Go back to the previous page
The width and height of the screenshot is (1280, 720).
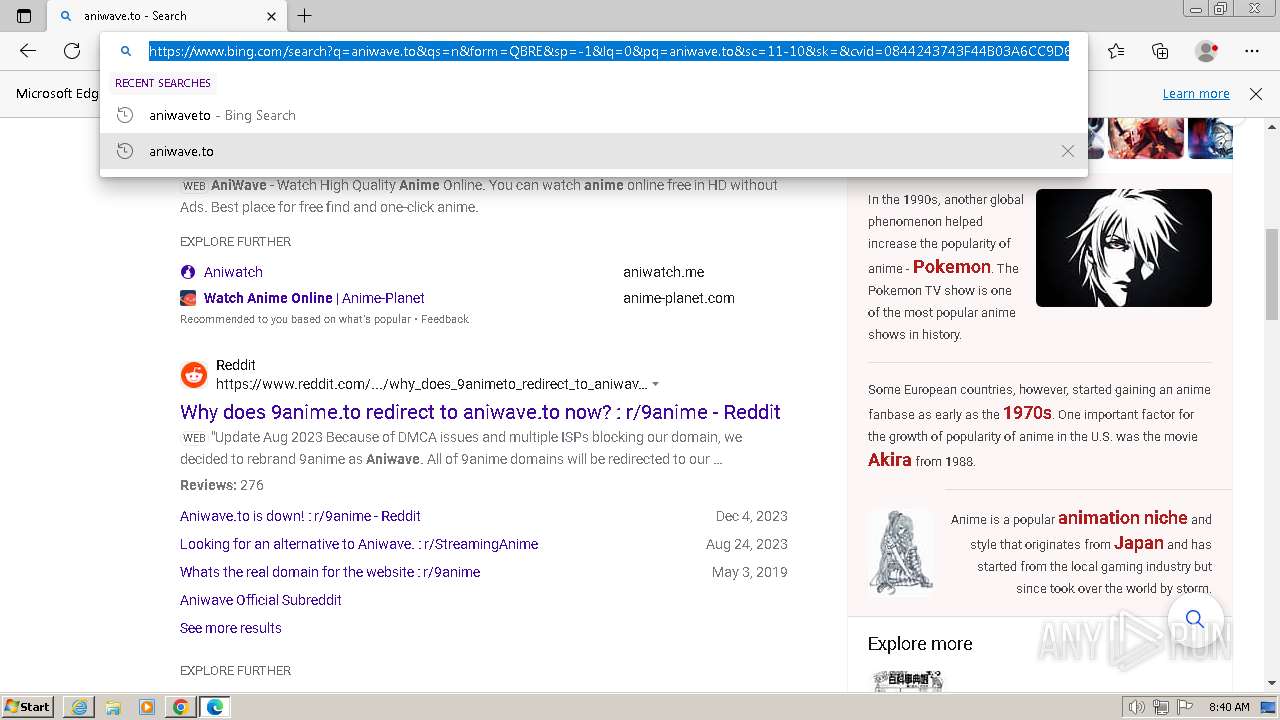coord(28,51)
